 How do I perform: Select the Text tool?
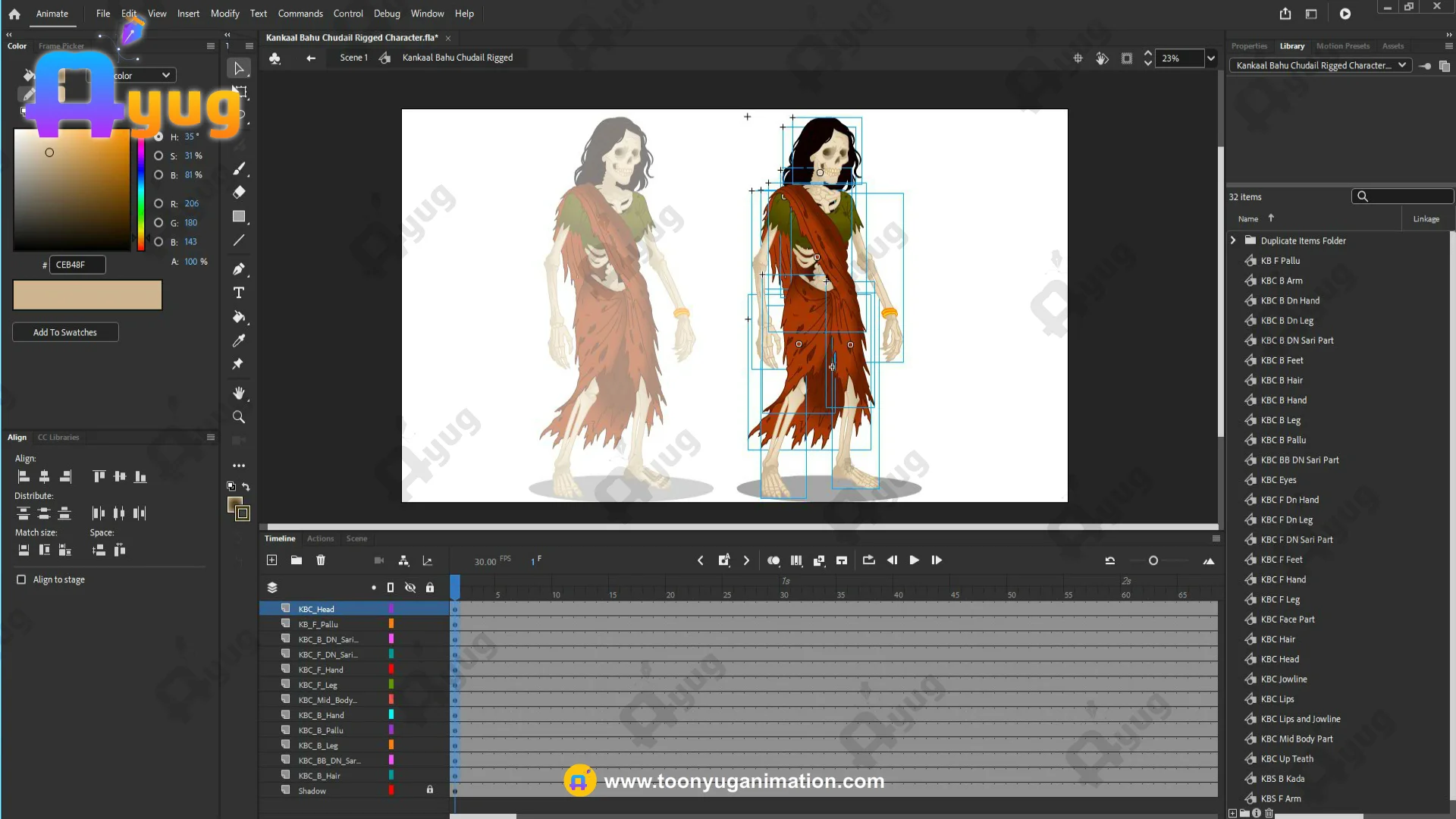(x=239, y=293)
